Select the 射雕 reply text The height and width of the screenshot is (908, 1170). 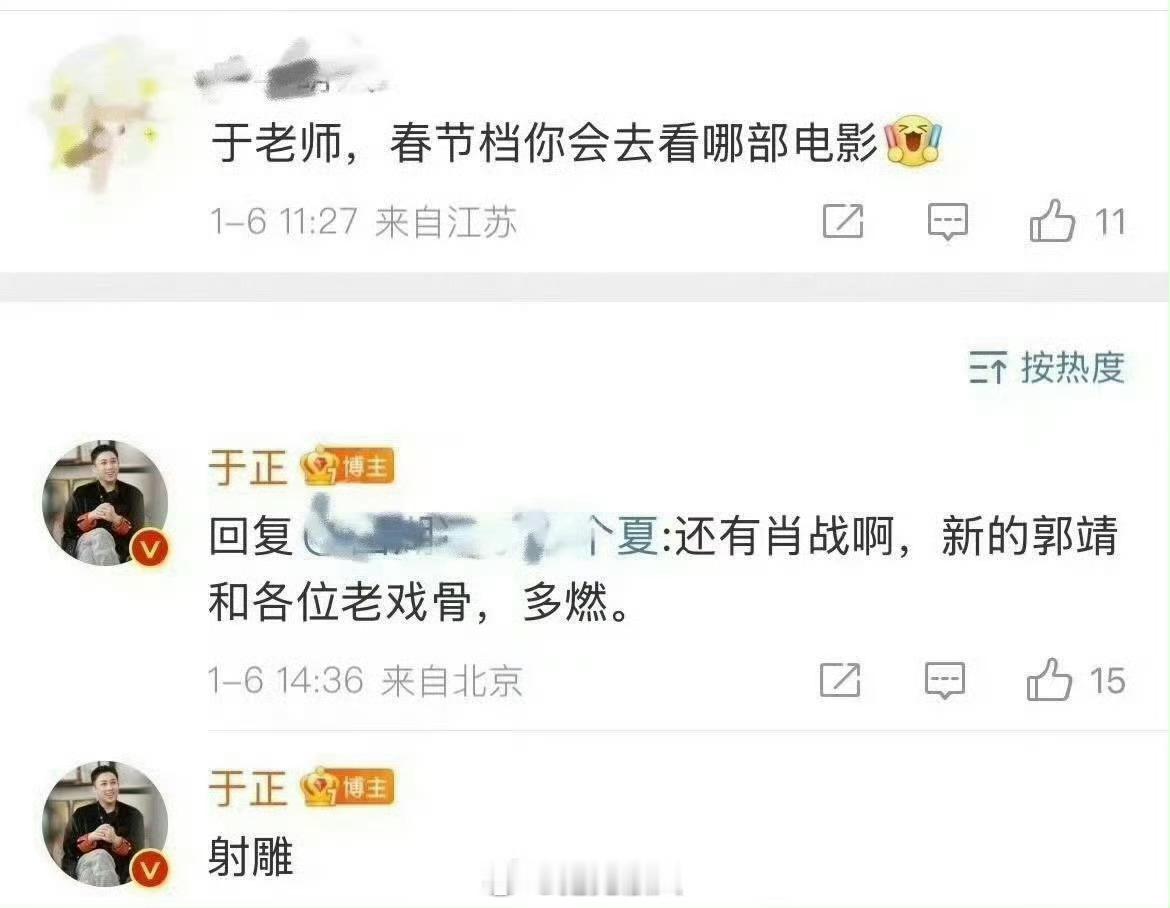251,857
